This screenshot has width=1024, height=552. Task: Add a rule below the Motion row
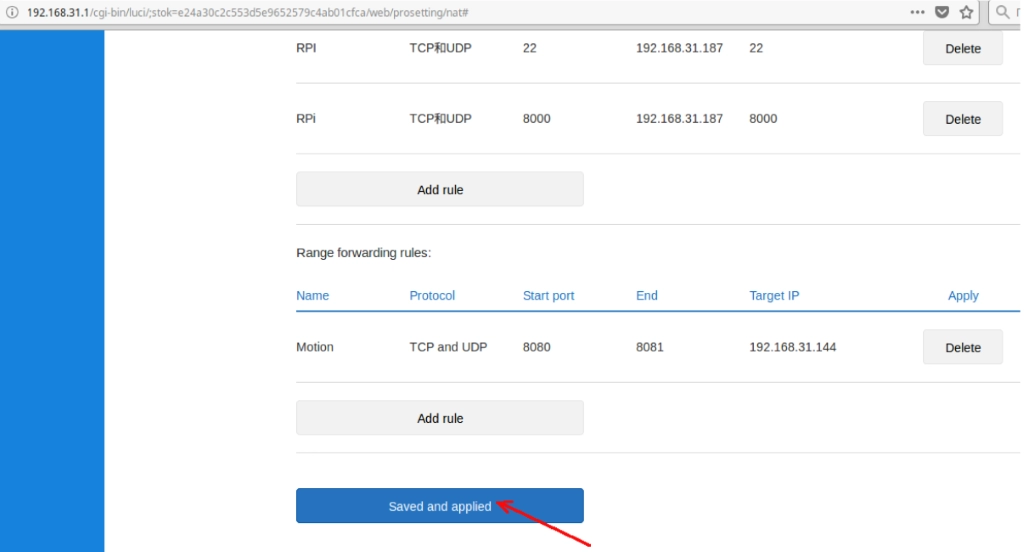click(x=440, y=418)
